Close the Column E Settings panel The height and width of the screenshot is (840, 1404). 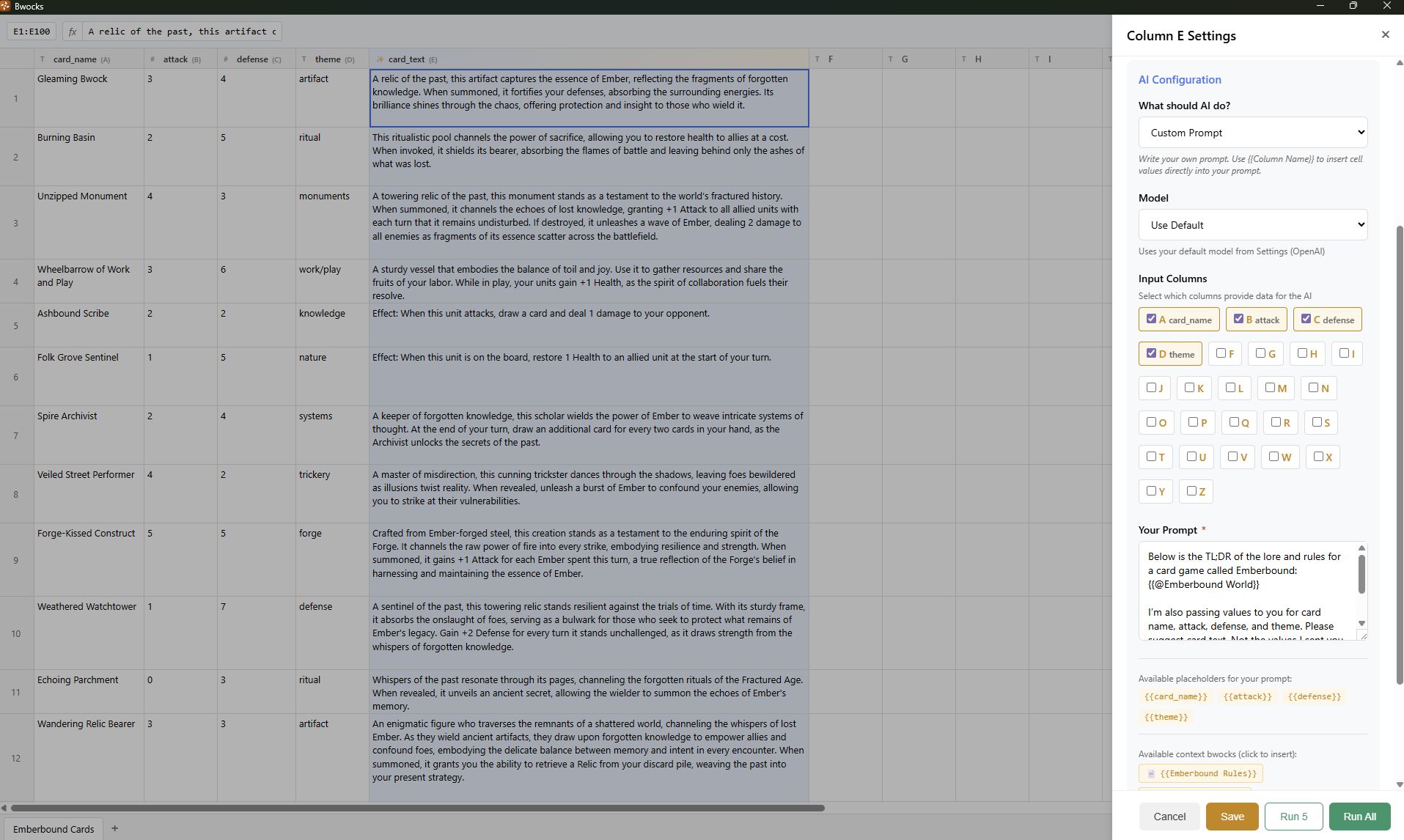click(1385, 34)
